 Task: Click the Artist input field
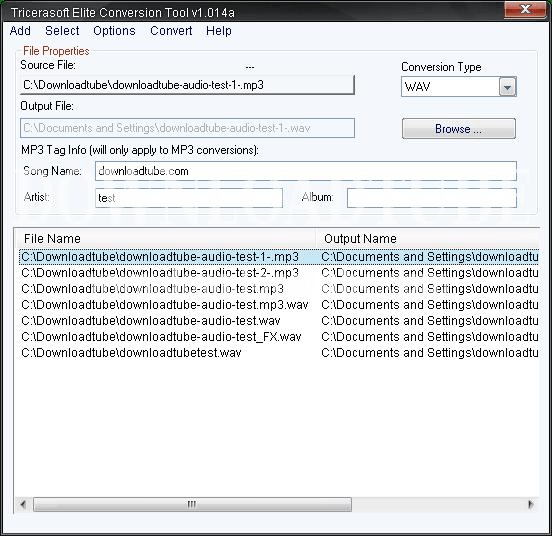click(189, 198)
